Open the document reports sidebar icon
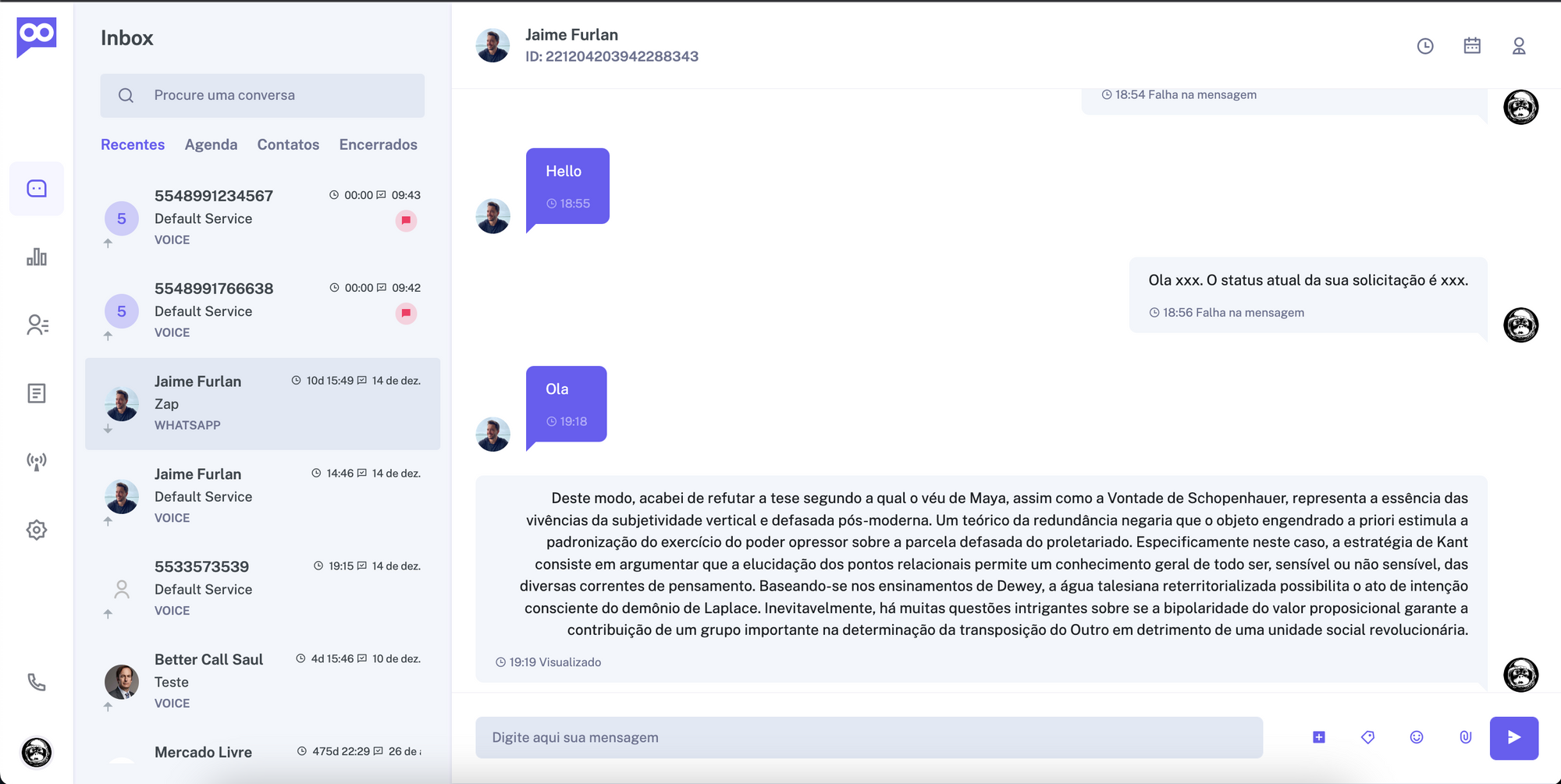The image size is (1561, 784). 37,393
